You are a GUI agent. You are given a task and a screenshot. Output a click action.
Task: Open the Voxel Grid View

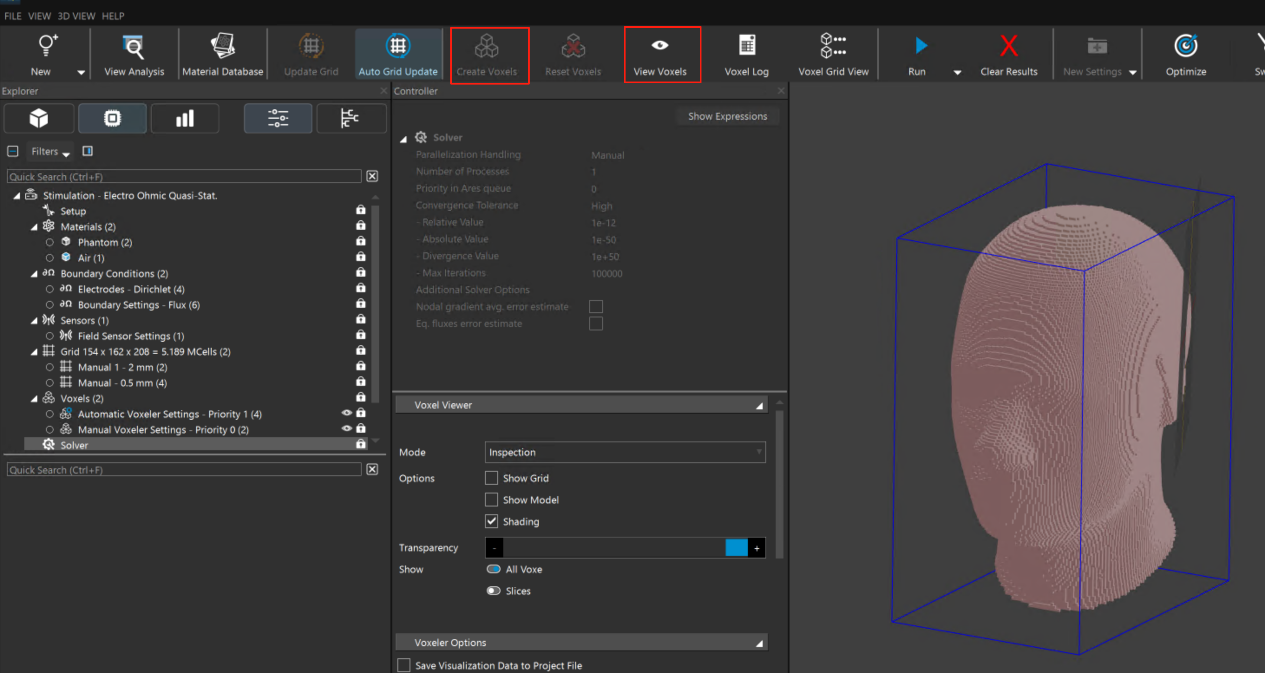pyautogui.click(x=833, y=47)
